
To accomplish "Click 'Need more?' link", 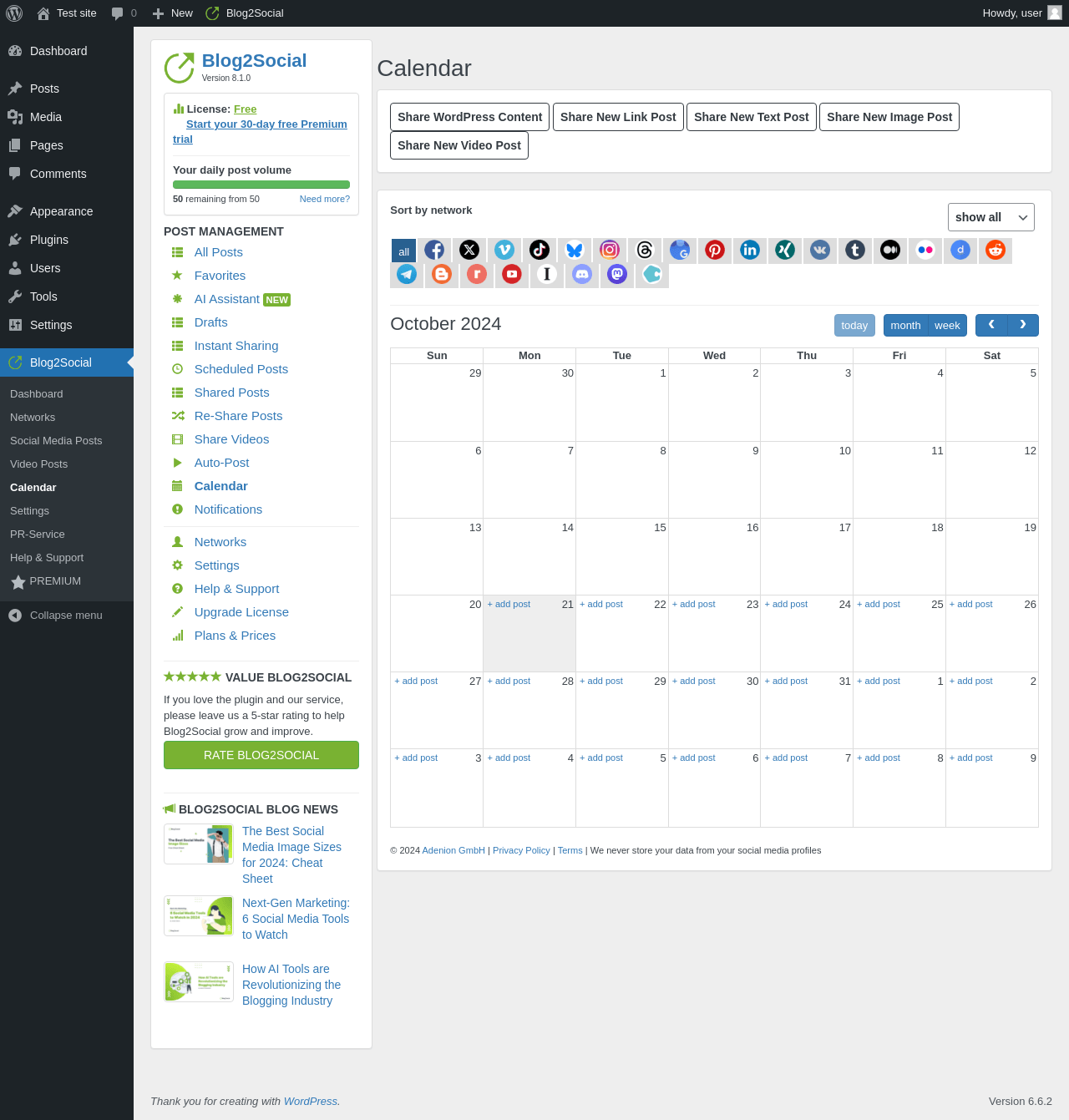I will (x=325, y=199).
